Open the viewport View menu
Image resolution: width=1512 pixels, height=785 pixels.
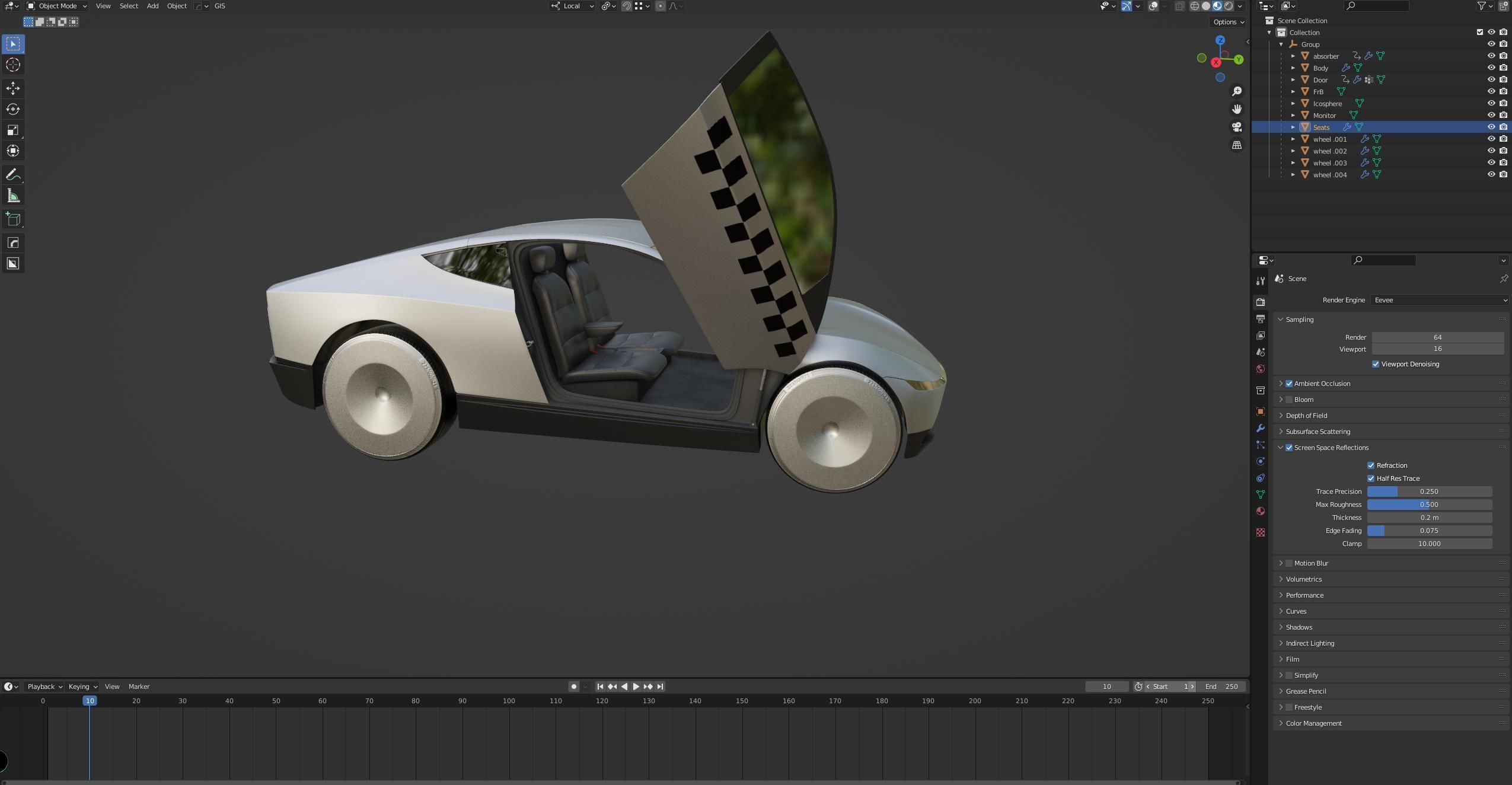[103, 6]
